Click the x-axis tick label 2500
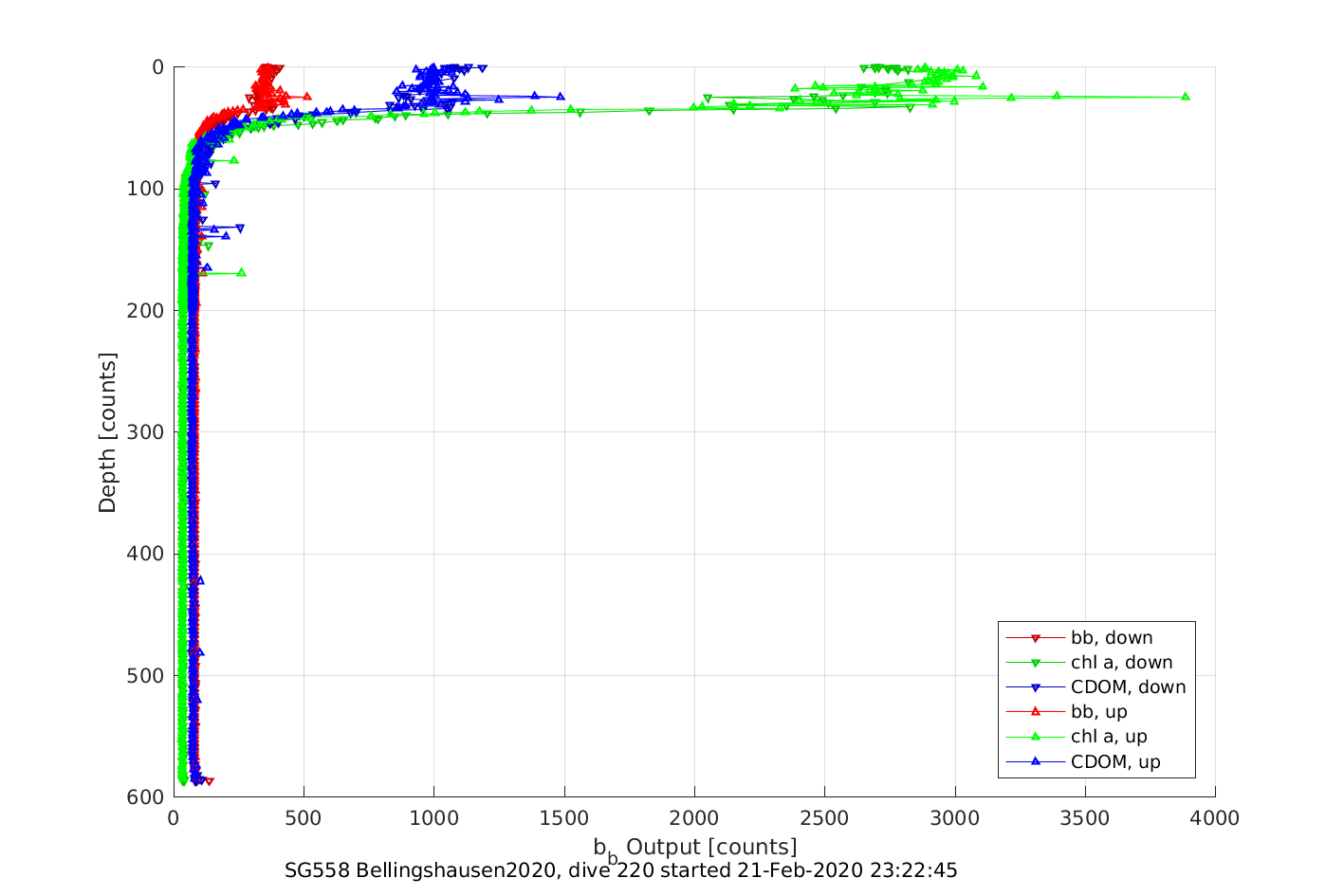 824,818
